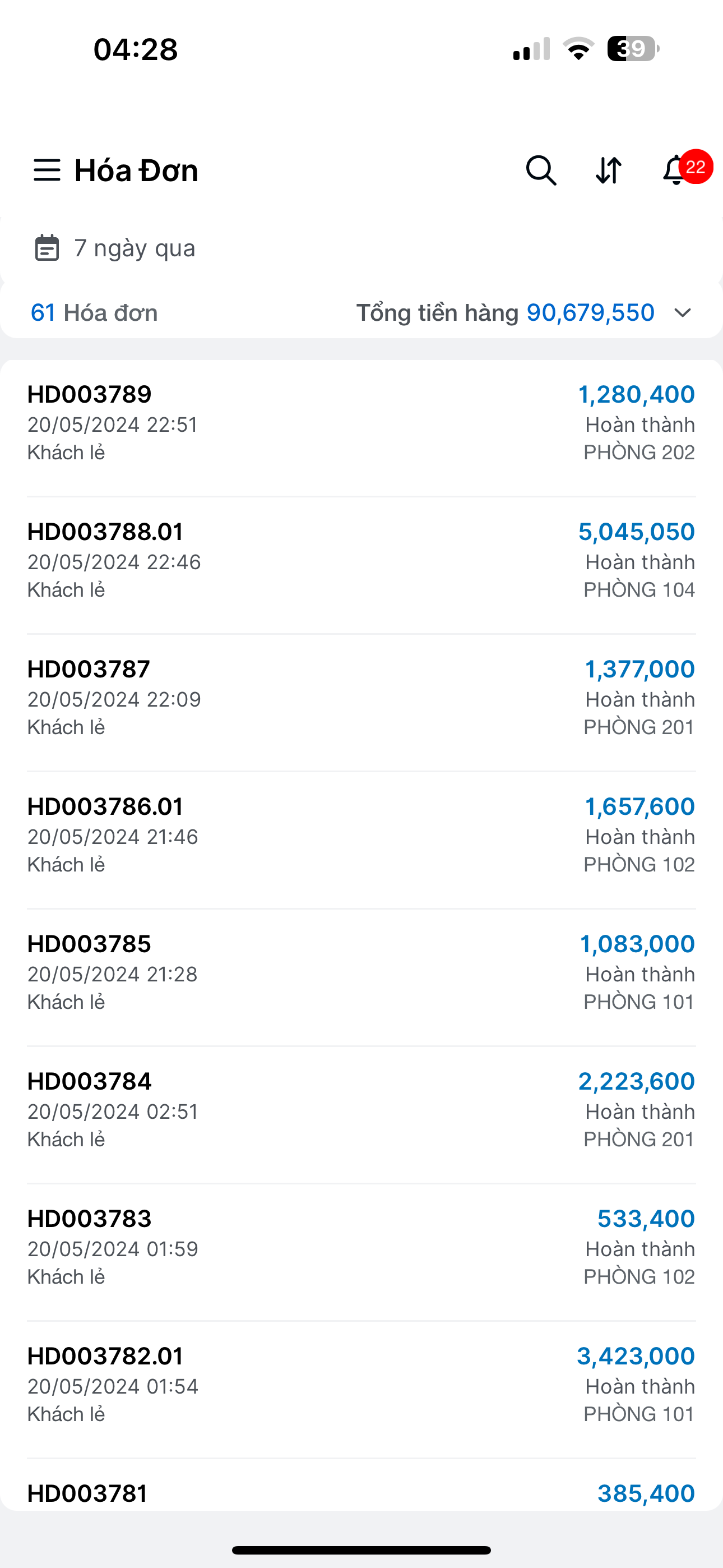Screen dimensions: 723x1568
Task: Tap the sort arrows icon
Action: [x=608, y=170]
